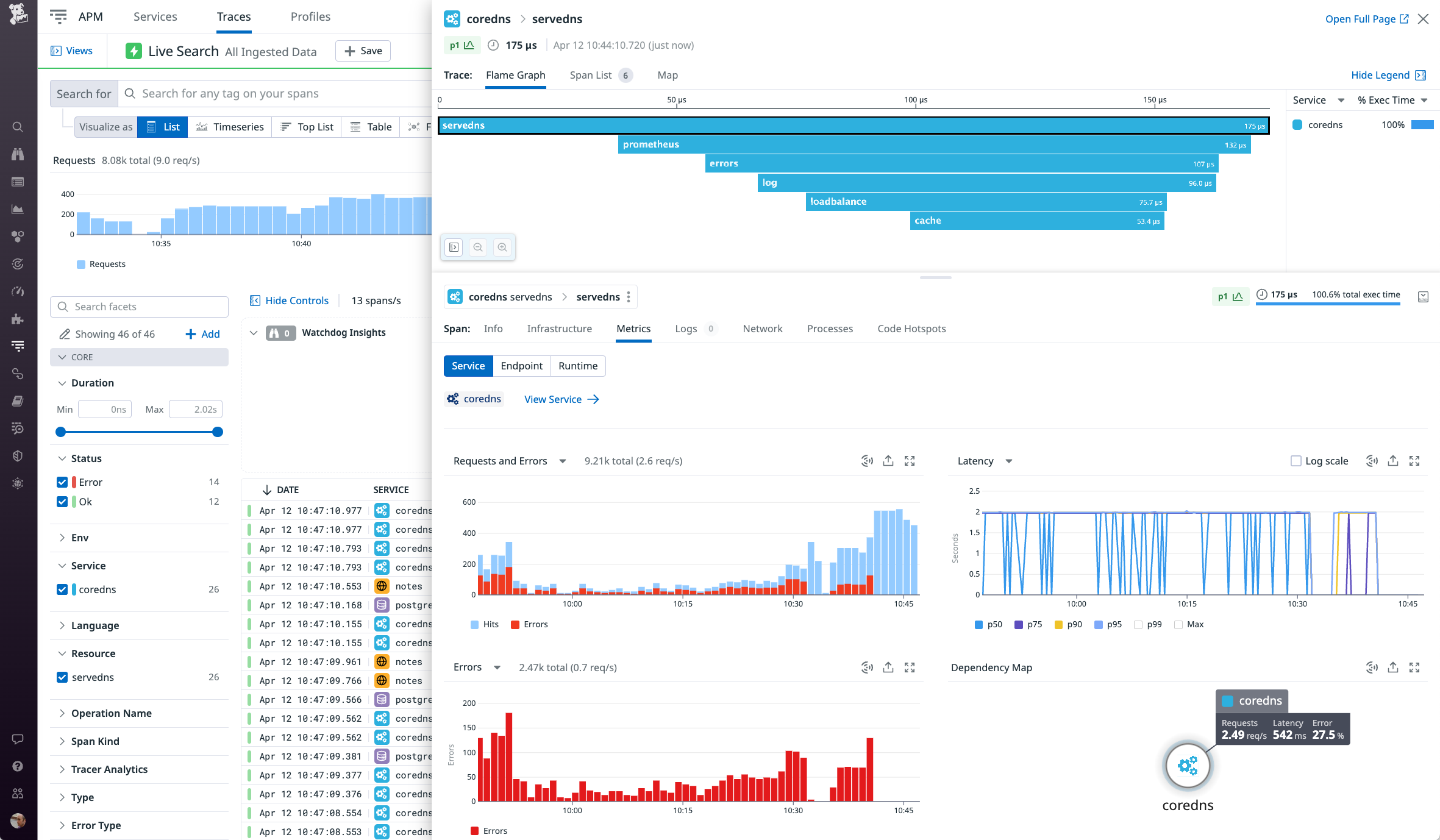Viewport: 1440px width, 840px height.
Task: Click the View Service link
Action: (552, 399)
